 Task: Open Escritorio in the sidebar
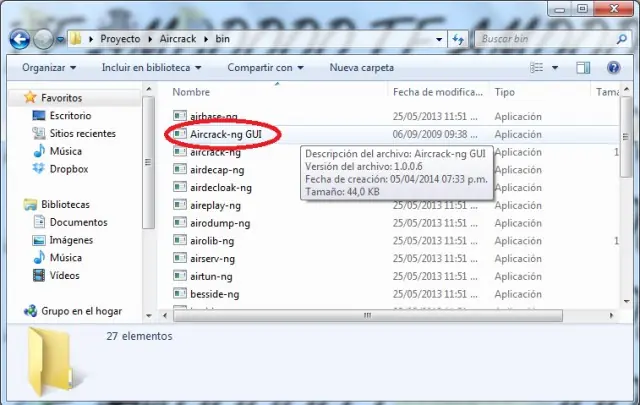click(70, 116)
